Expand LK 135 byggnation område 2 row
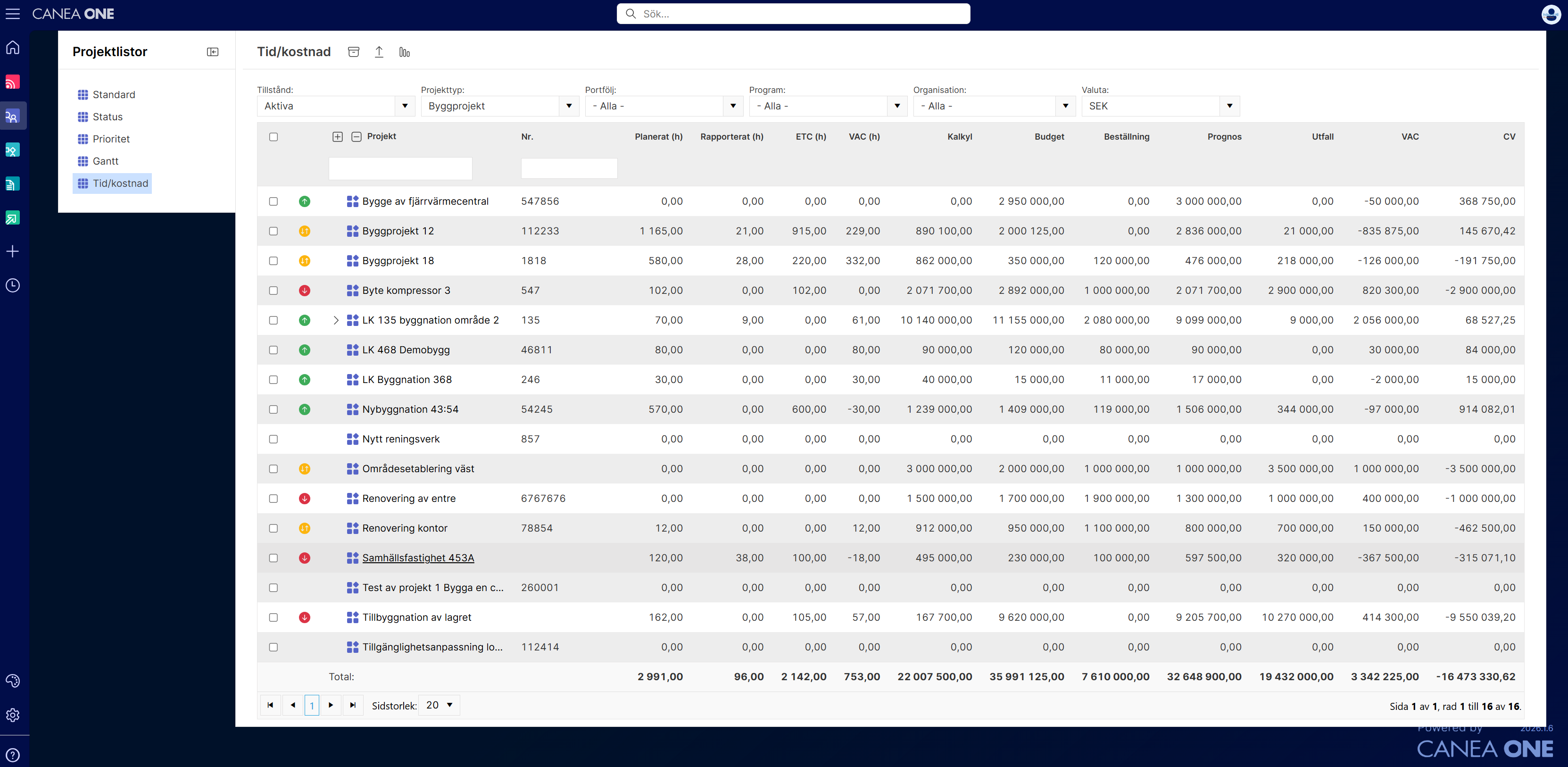This screenshot has height=767, width=1568. (336, 320)
